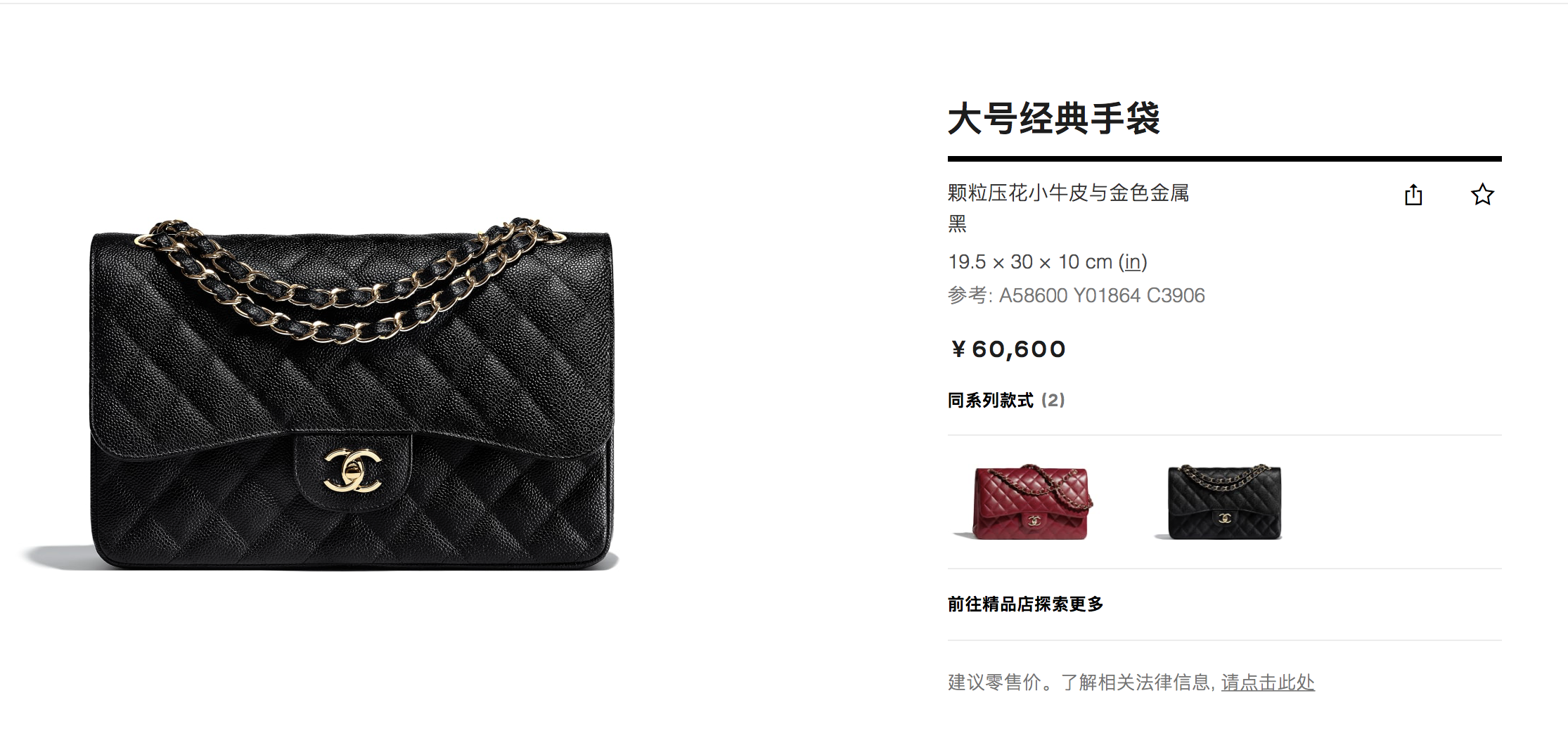Open 前往精品店探索更多 to find boutiques
This screenshot has height=738, width=1568.
tap(1026, 604)
